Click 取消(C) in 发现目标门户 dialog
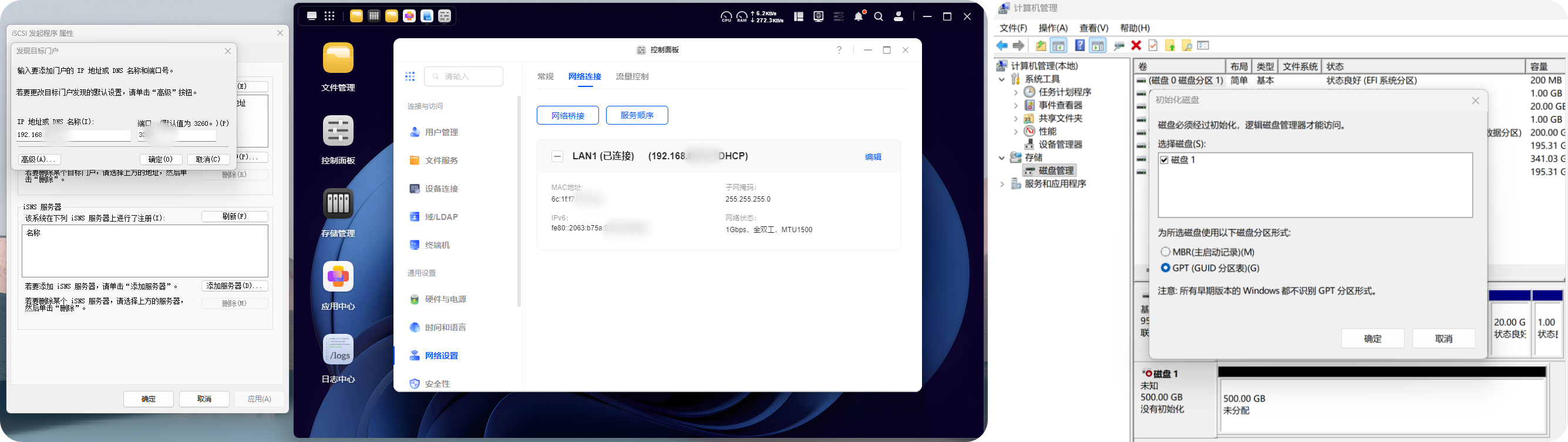1568x442 pixels. click(208, 159)
